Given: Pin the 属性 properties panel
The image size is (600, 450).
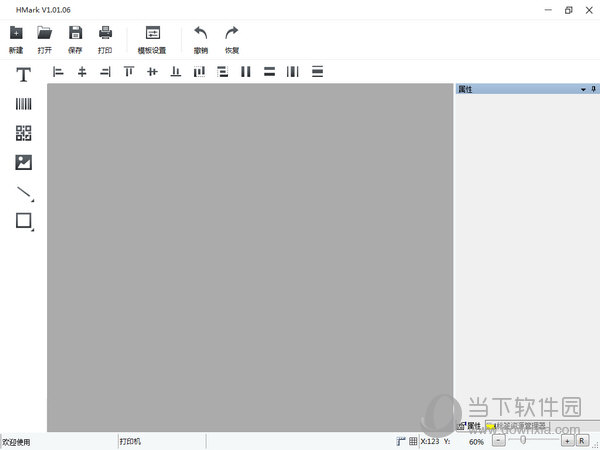Looking at the screenshot, I should [x=593, y=89].
